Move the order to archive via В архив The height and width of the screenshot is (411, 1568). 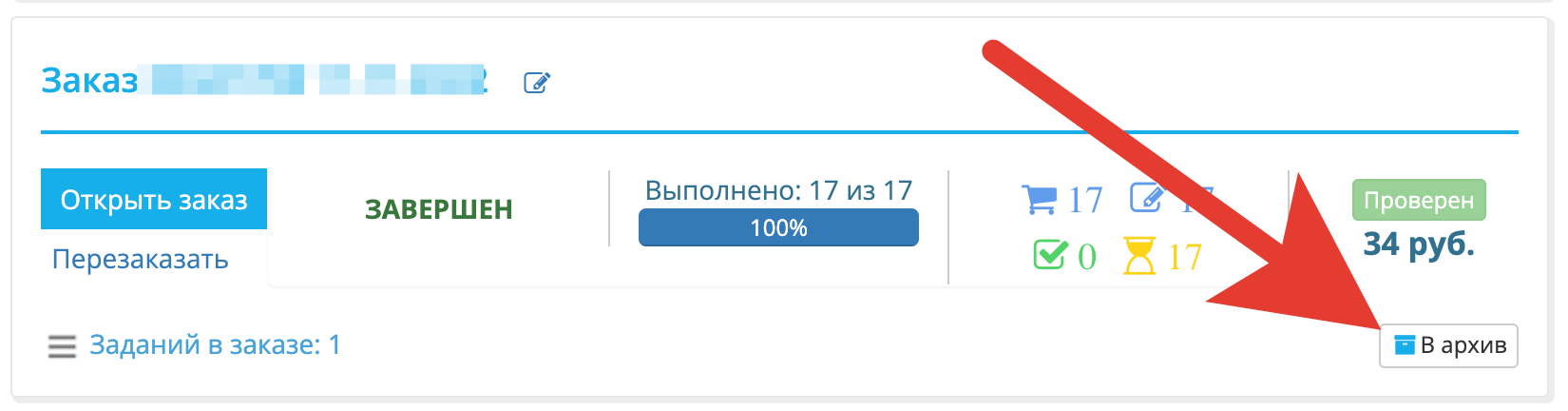(1448, 344)
